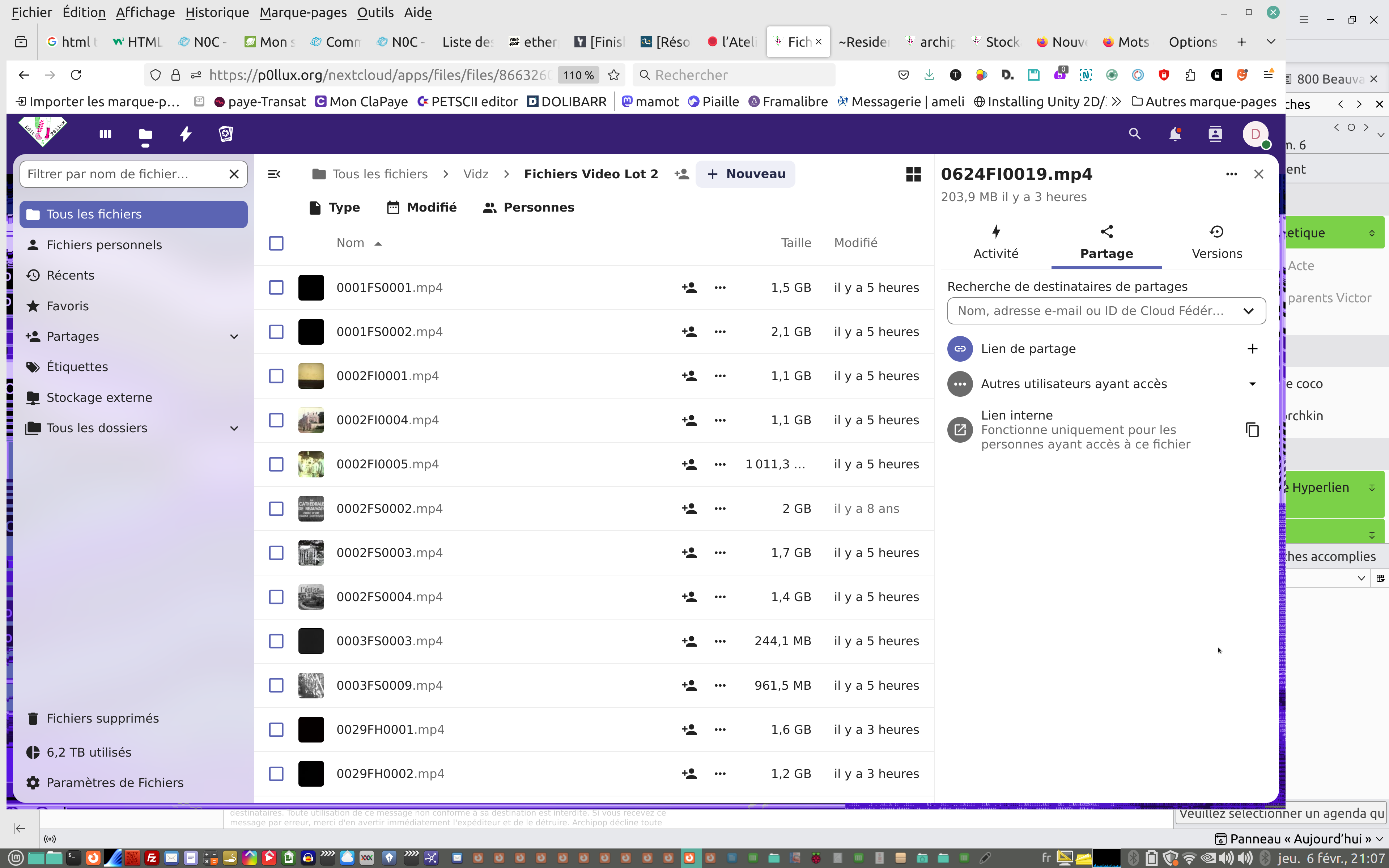1389x868 pixels.
Task: Open notifications bell in header
Action: point(1175,134)
